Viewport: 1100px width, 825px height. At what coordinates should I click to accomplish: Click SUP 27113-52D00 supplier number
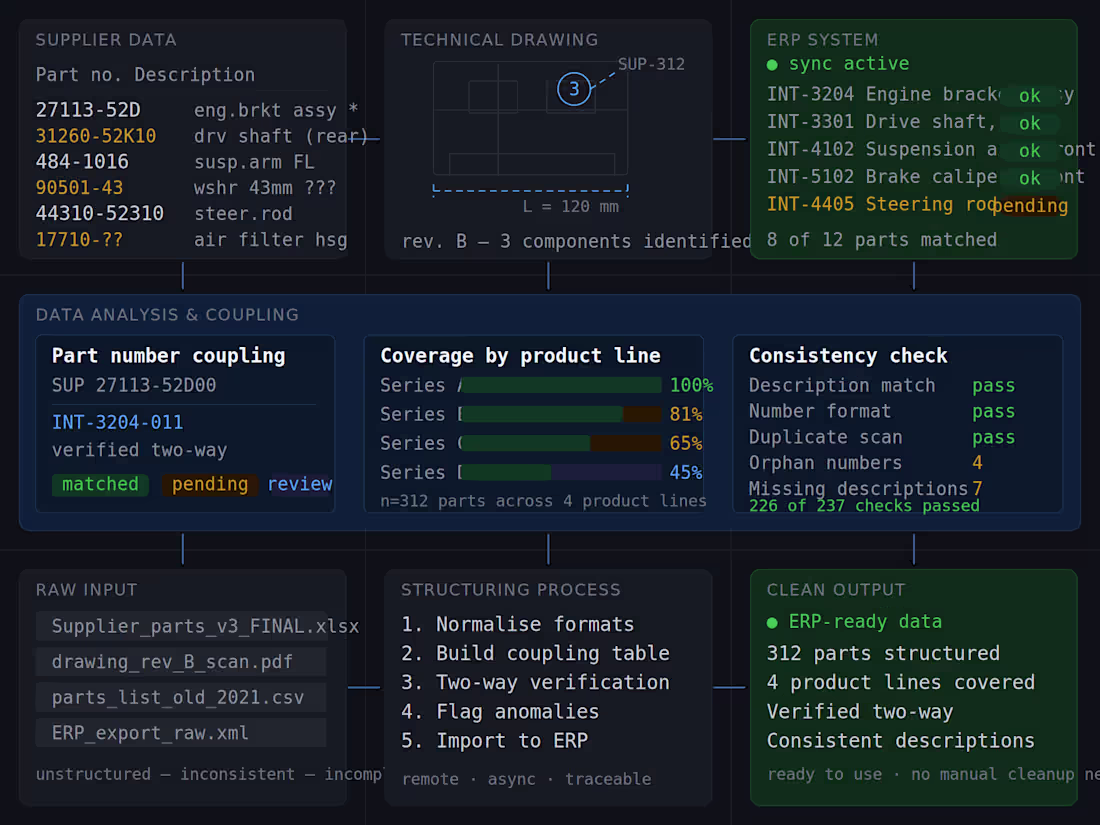134,385
